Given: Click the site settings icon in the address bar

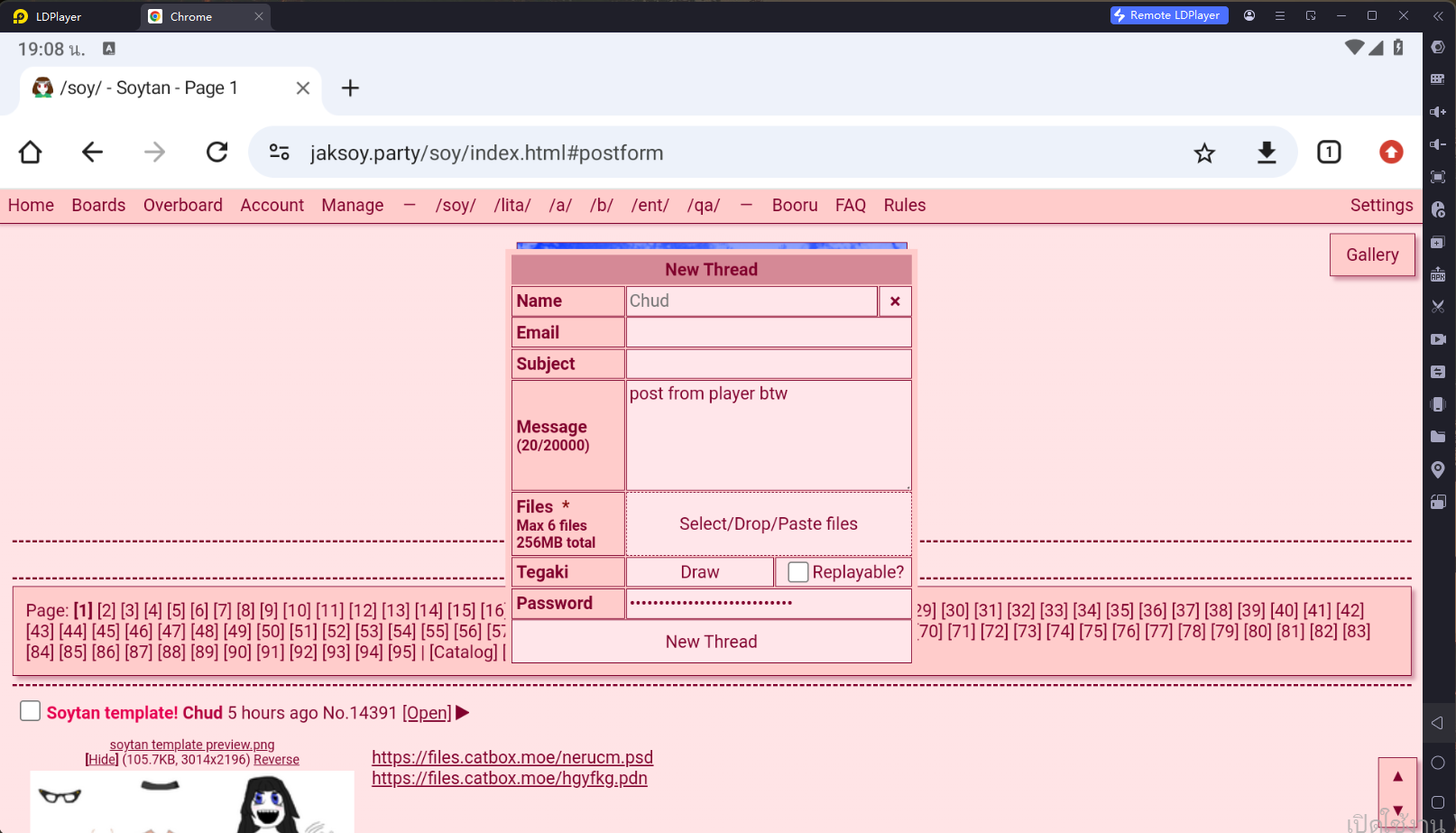Looking at the screenshot, I should click(280, 153).
